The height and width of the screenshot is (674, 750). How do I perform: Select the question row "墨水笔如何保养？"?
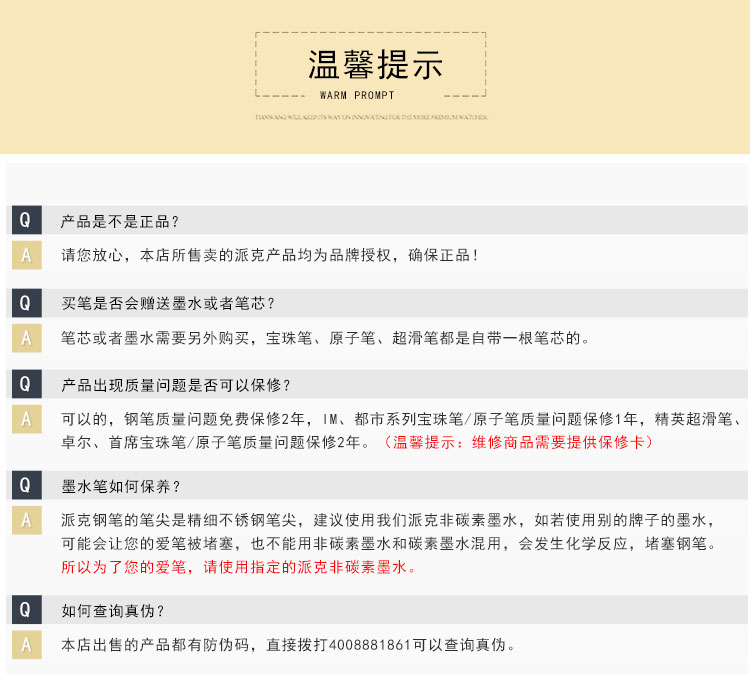point(120,487)
